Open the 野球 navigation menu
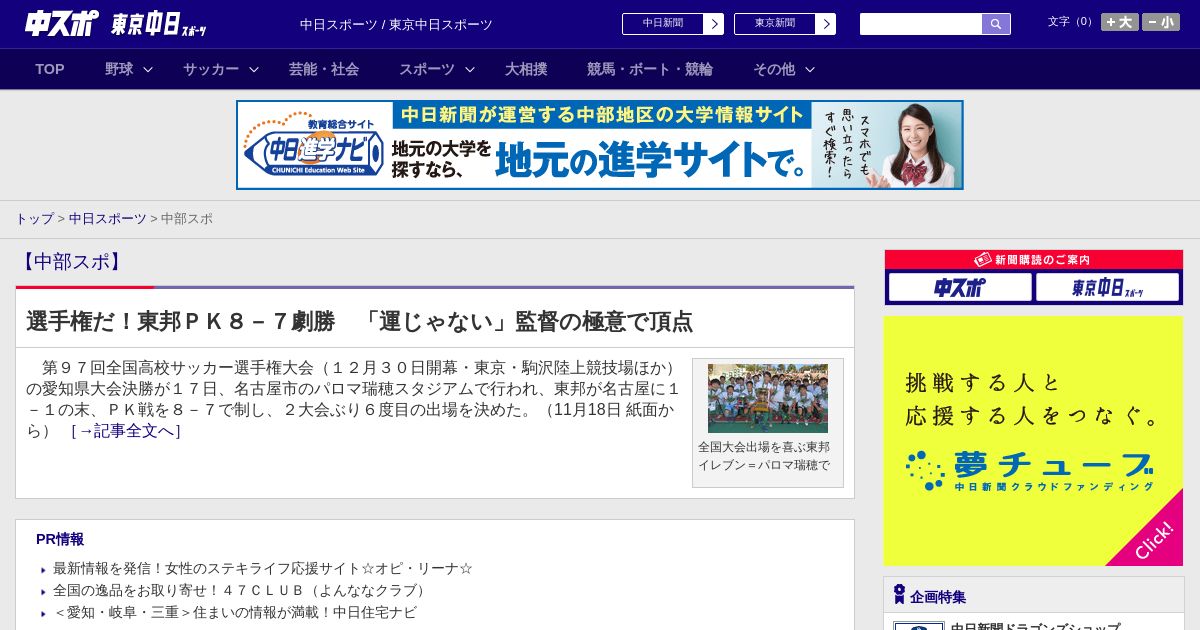This screenshot has width=1200, height=630. [x=119, y=69]
